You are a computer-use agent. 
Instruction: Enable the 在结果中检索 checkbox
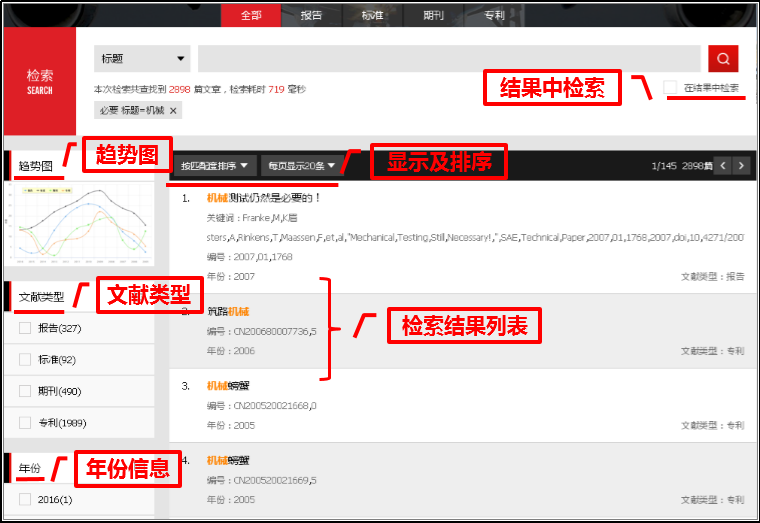[670, 88]
